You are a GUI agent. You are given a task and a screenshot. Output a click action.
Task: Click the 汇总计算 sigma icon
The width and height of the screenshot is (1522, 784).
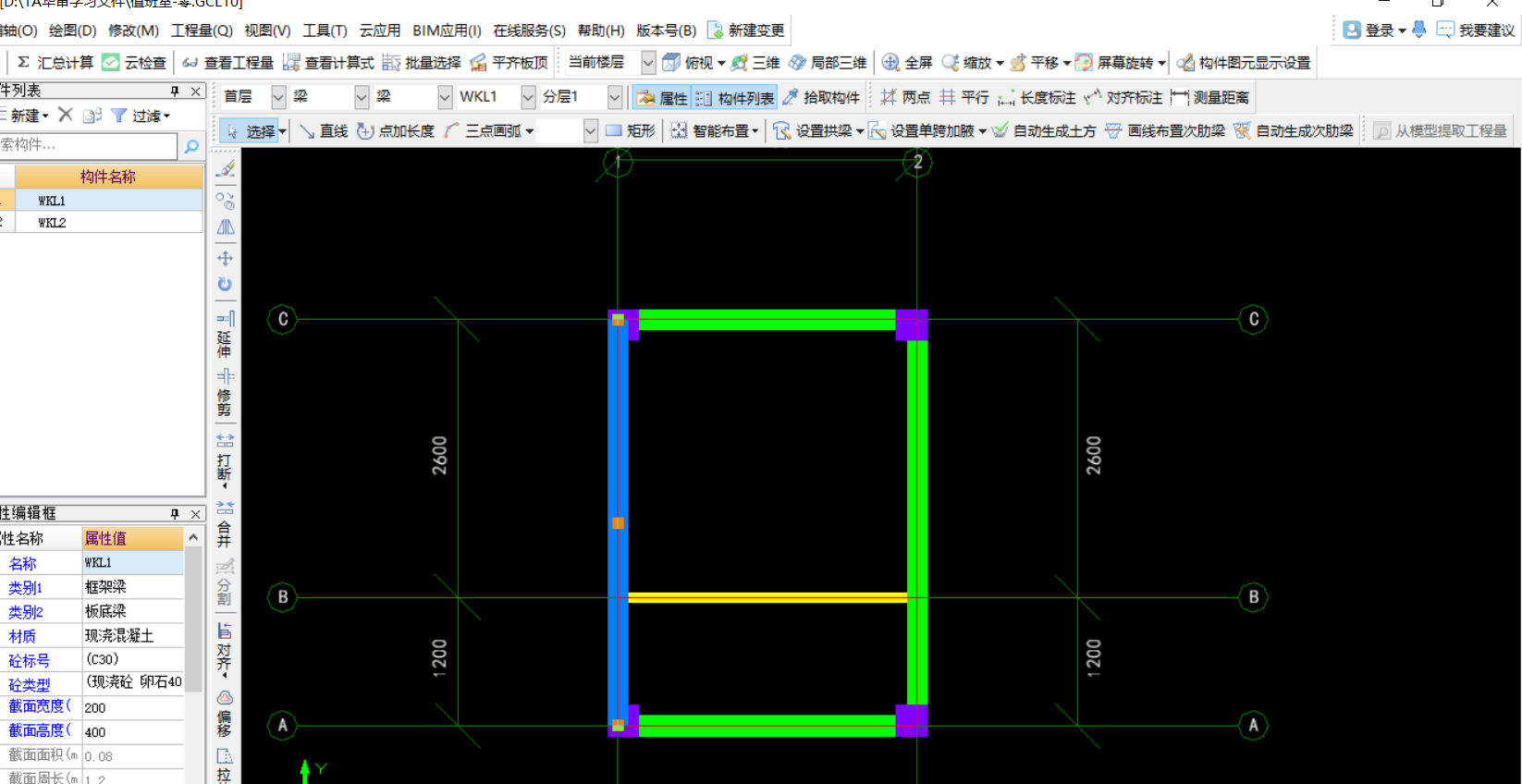coord(23,62)
